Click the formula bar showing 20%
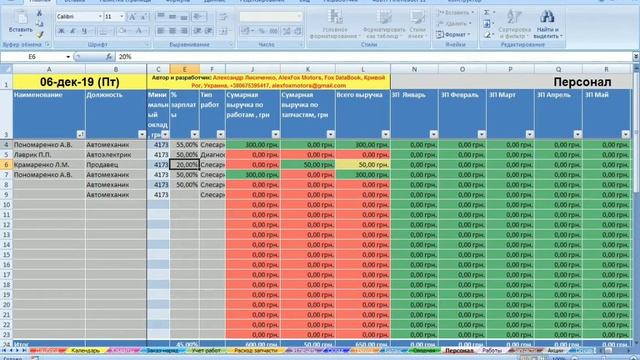640x360 pixels. pyautogui.click(x=373, y=57)
